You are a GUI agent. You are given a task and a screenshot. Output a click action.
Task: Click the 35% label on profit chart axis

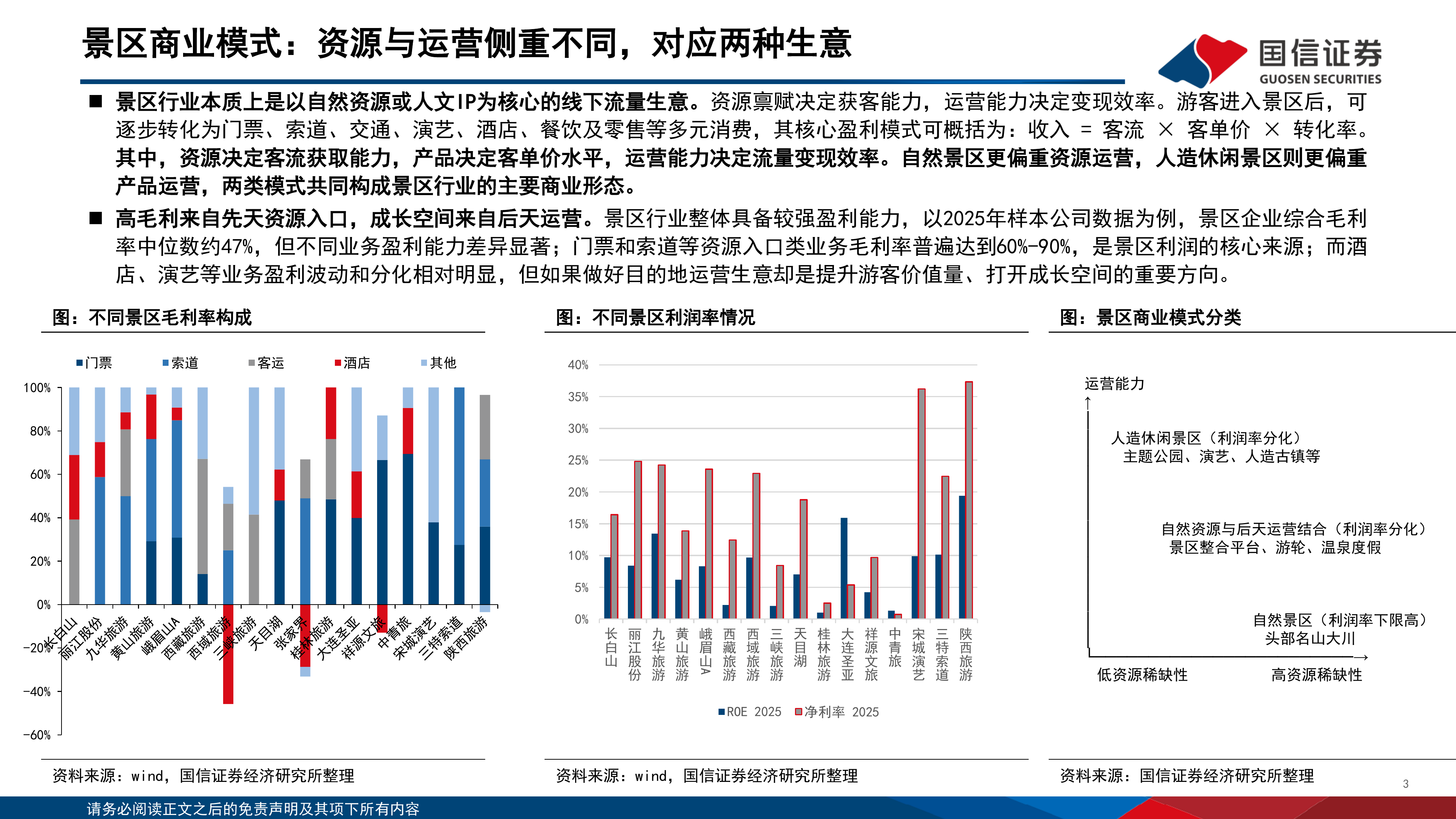(578, 397)
